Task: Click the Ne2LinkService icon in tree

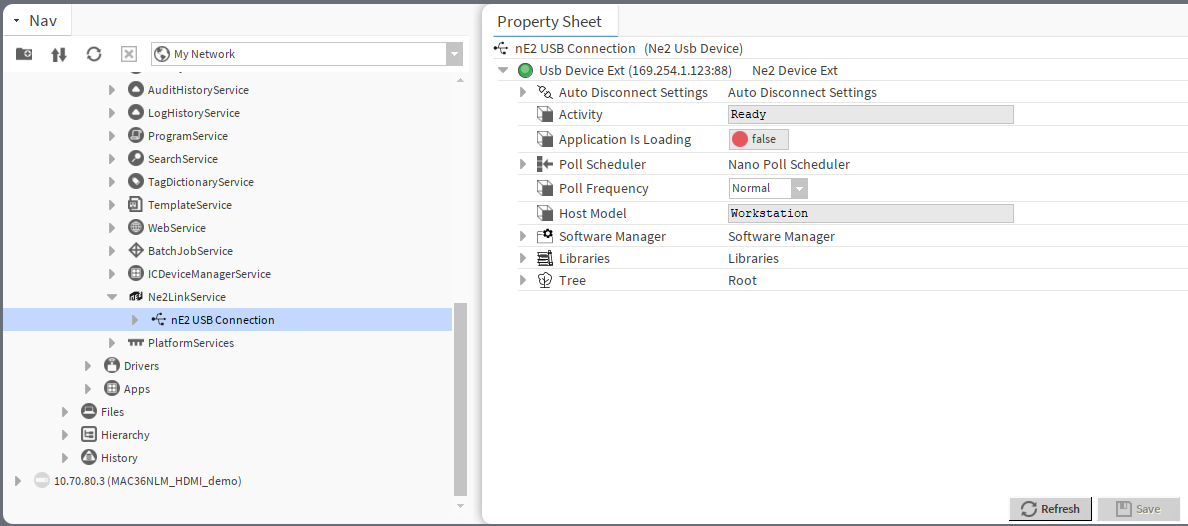Action: pyautogui.click(x=137, y=297)
